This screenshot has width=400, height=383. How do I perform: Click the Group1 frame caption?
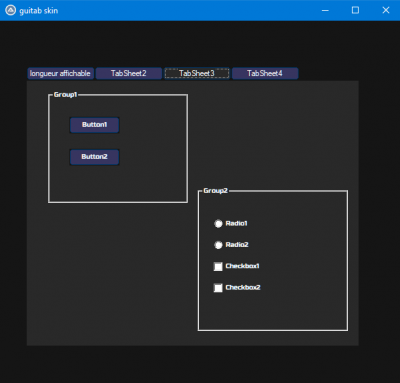(65, 95)
